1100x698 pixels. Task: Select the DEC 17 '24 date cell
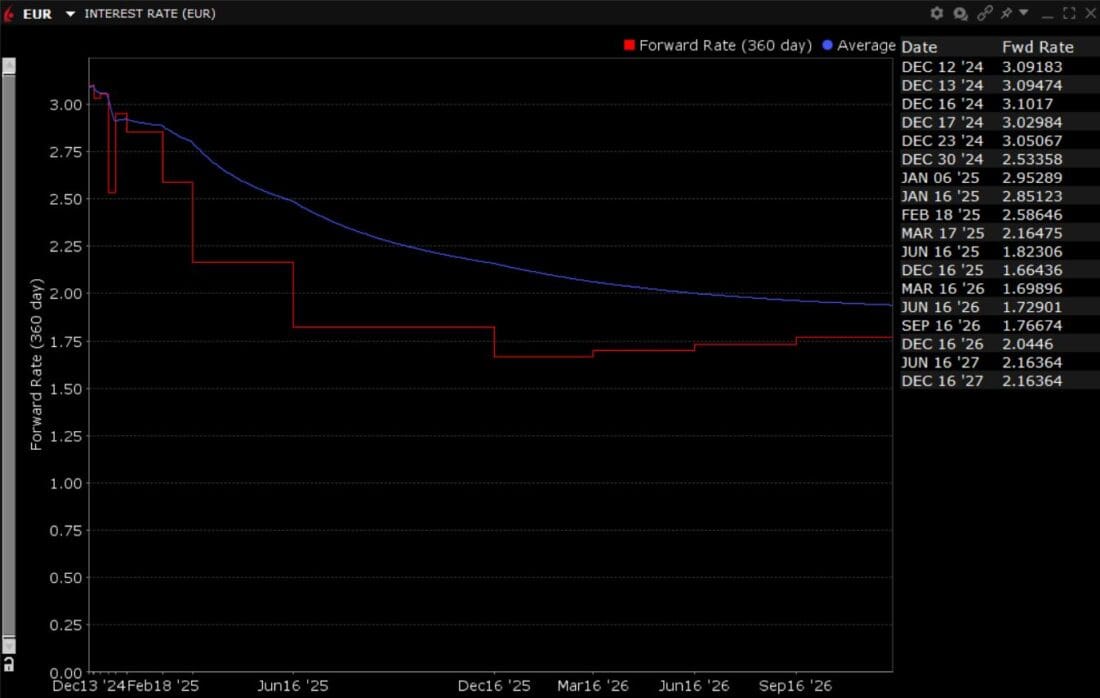942,122
